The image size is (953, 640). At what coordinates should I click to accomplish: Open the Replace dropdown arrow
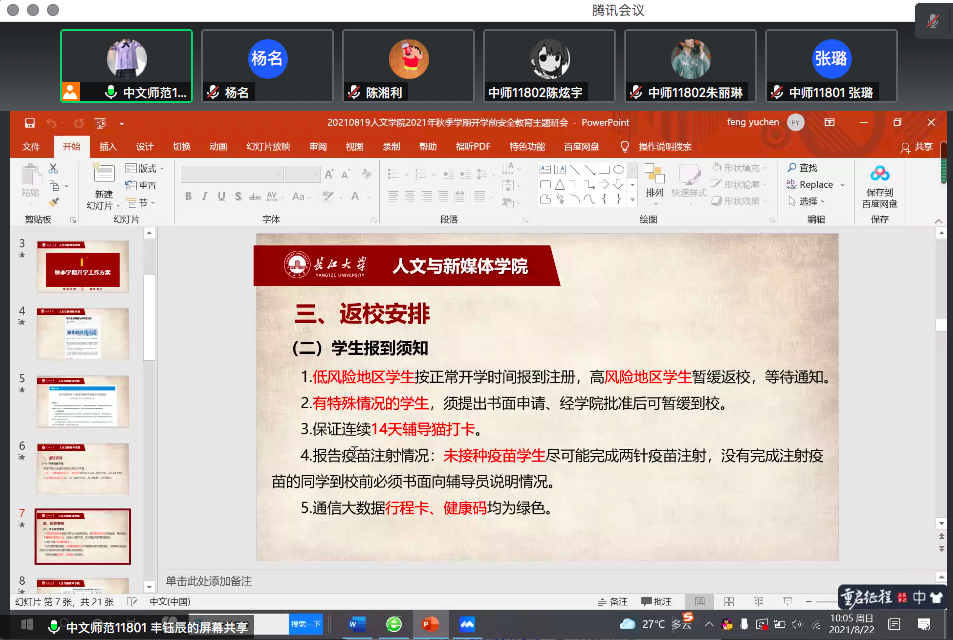point(842,185)
